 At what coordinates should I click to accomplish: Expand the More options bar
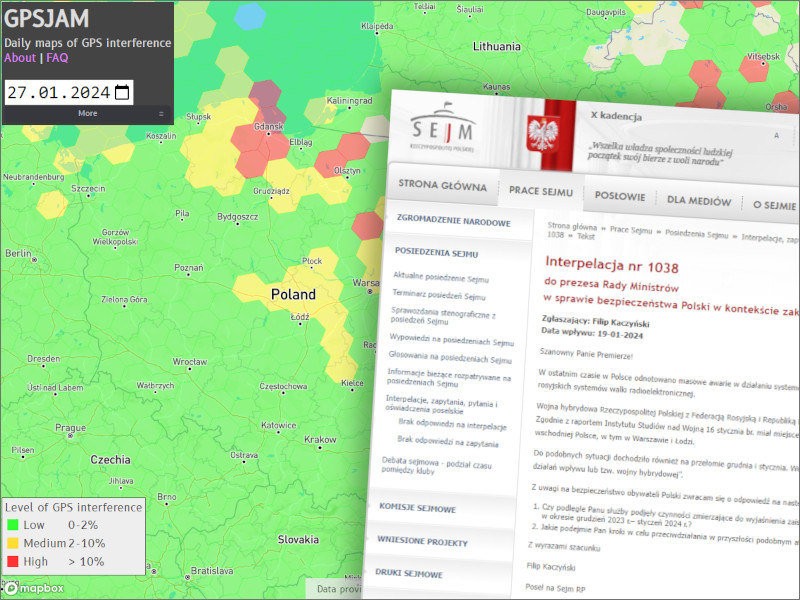click(88, 114)
